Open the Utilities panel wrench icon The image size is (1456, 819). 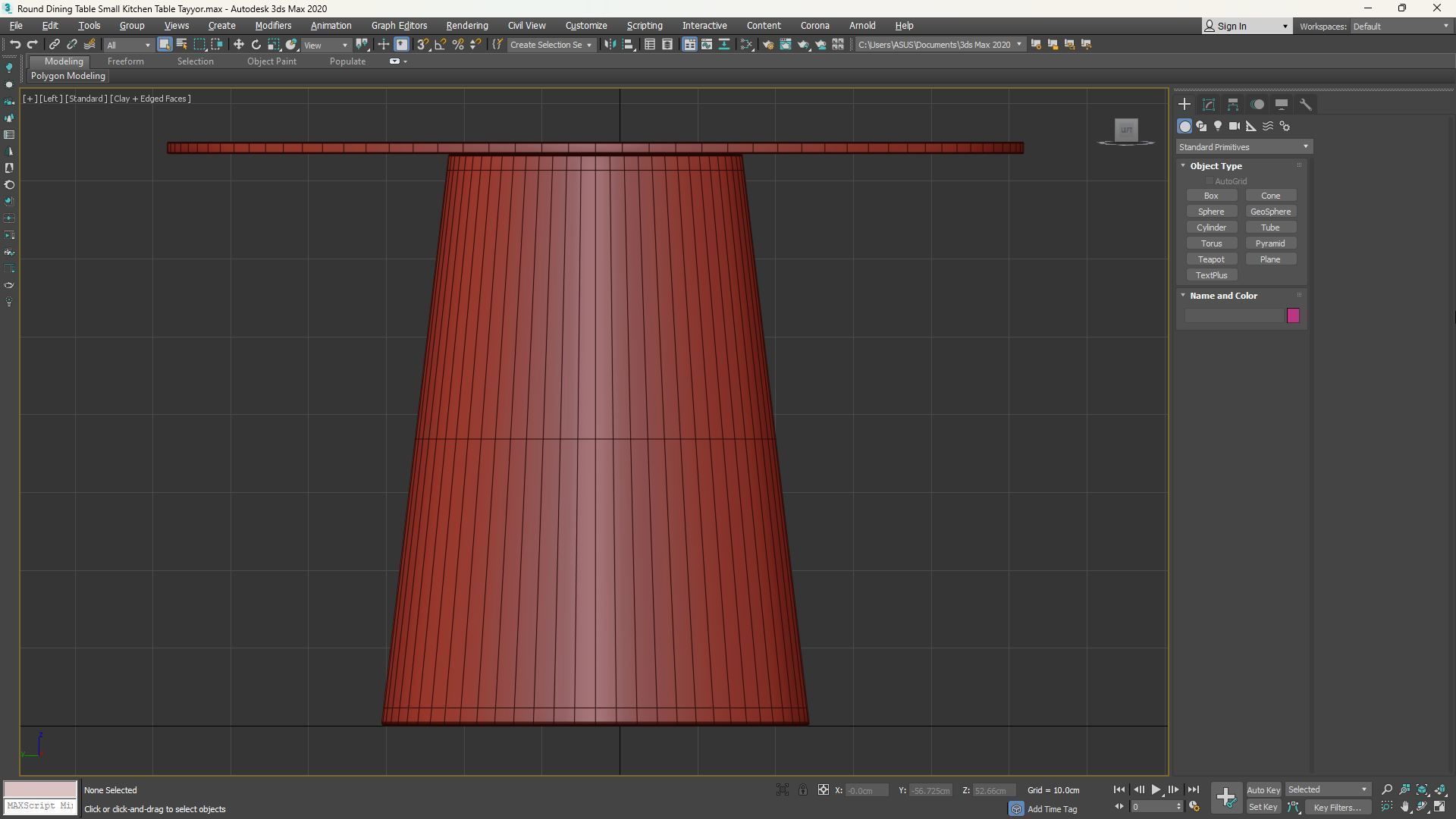point(1306,105)
